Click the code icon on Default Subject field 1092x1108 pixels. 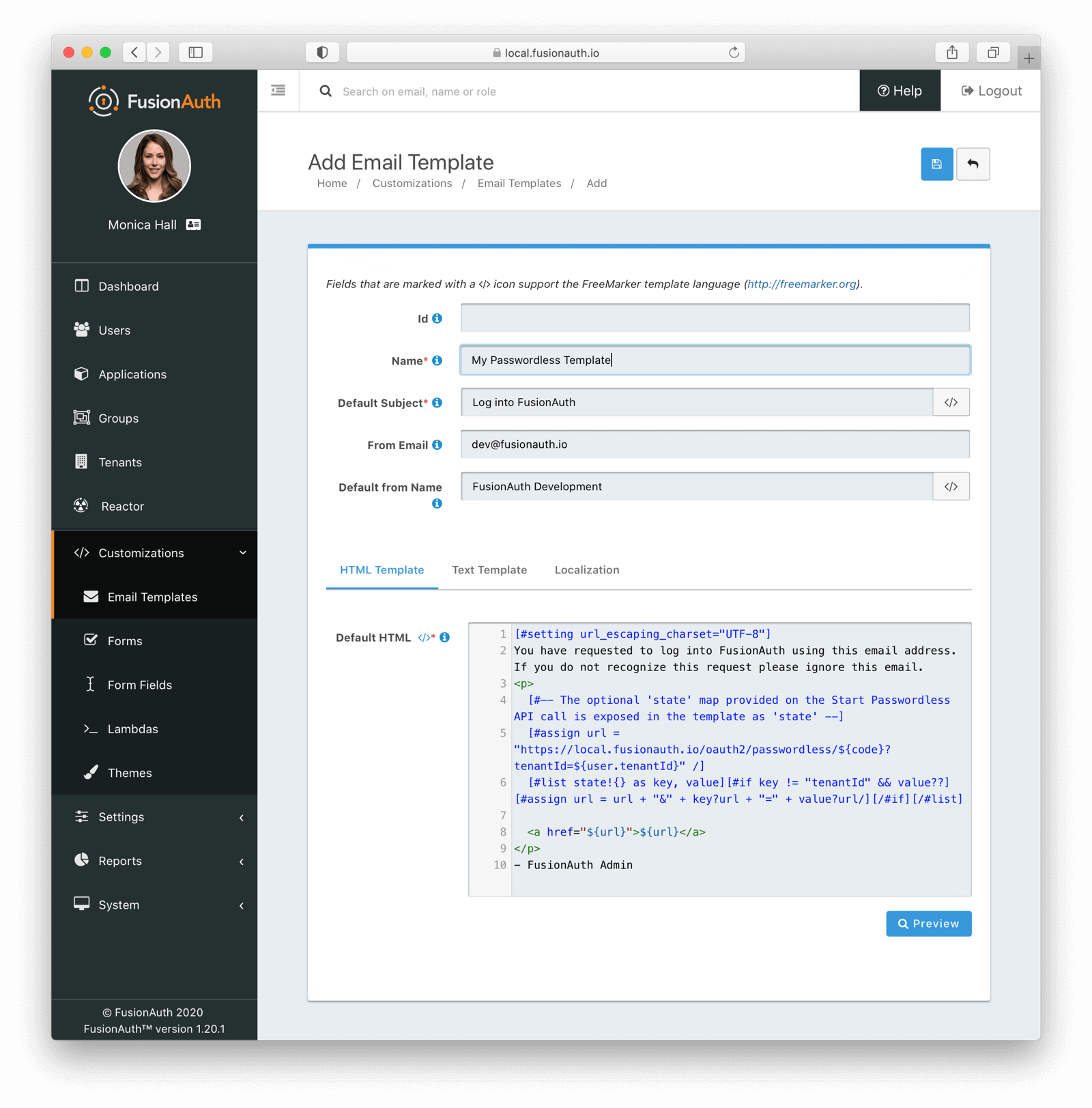pos(951,402)
